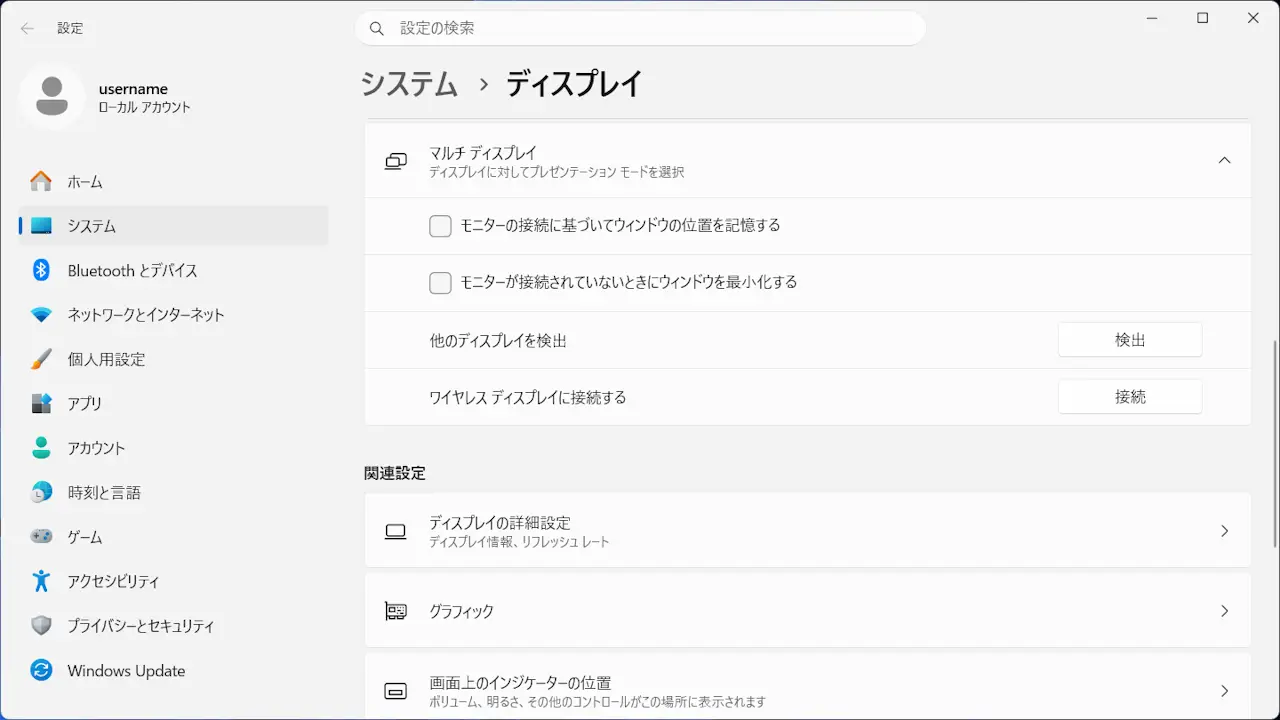Click the 個人用設定 paintbrush icon
1280x720 pixels.
41,359
